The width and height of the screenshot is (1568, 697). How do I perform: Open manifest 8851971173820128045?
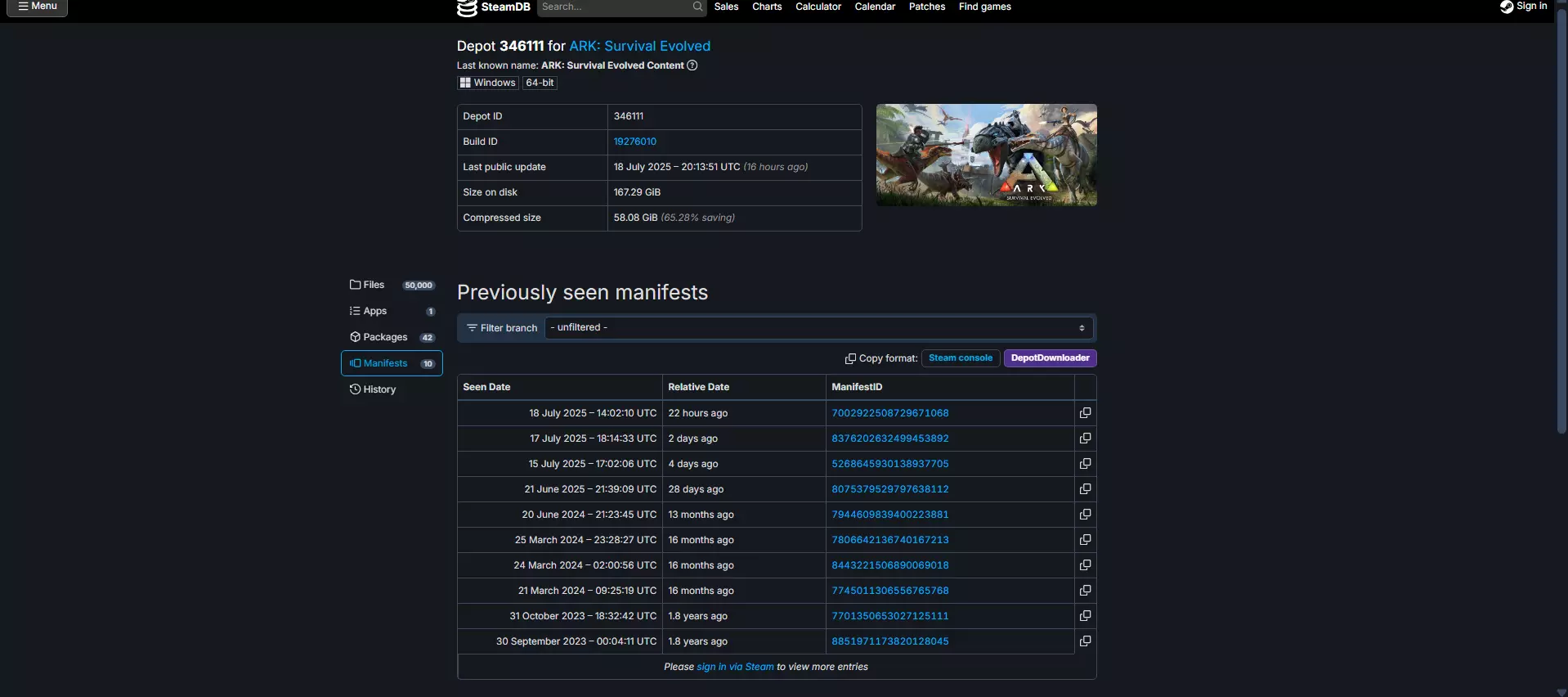click(x=890, y=641)
